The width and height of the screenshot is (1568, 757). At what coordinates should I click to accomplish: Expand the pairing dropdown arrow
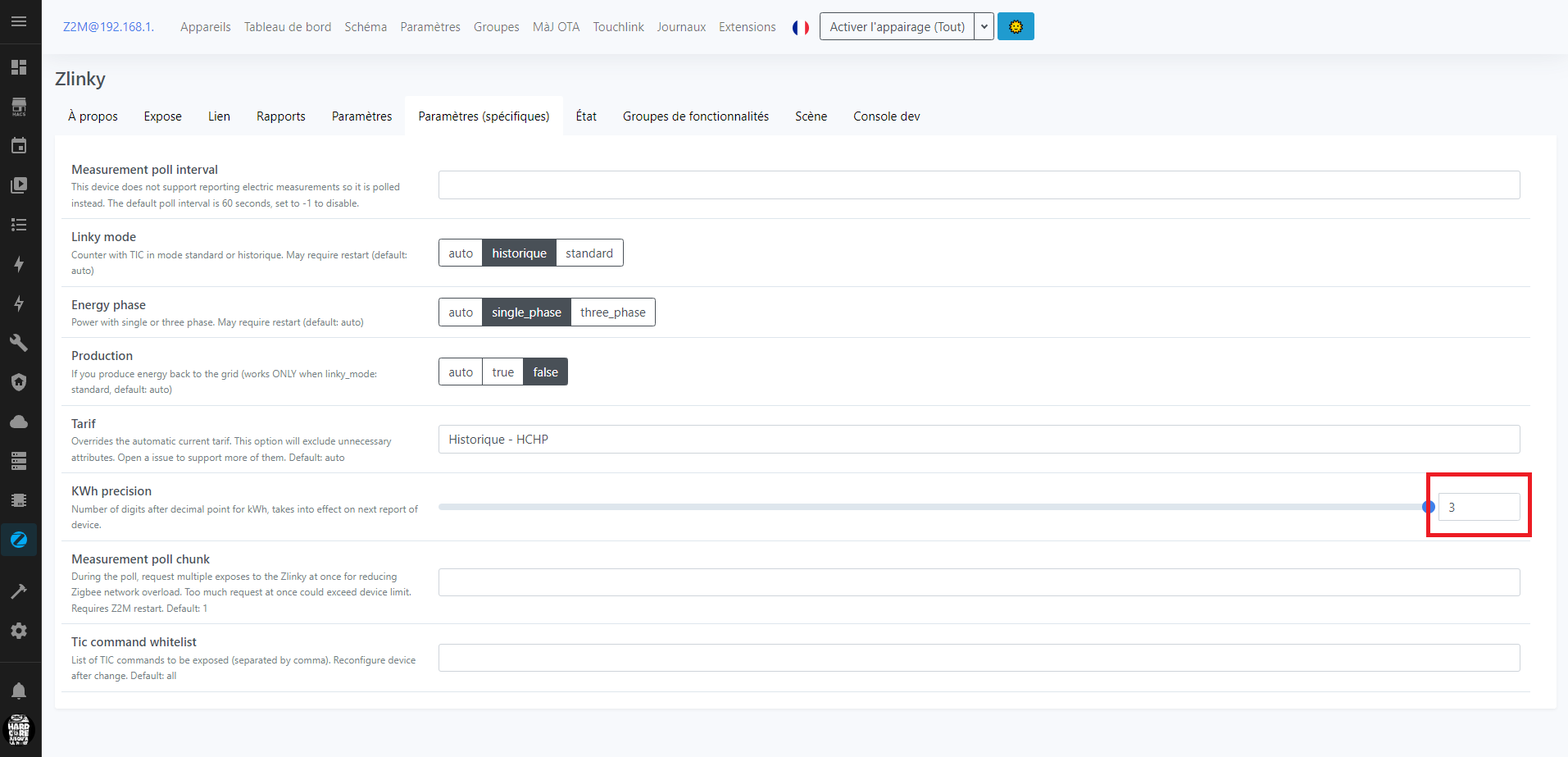tap(984, 26)
